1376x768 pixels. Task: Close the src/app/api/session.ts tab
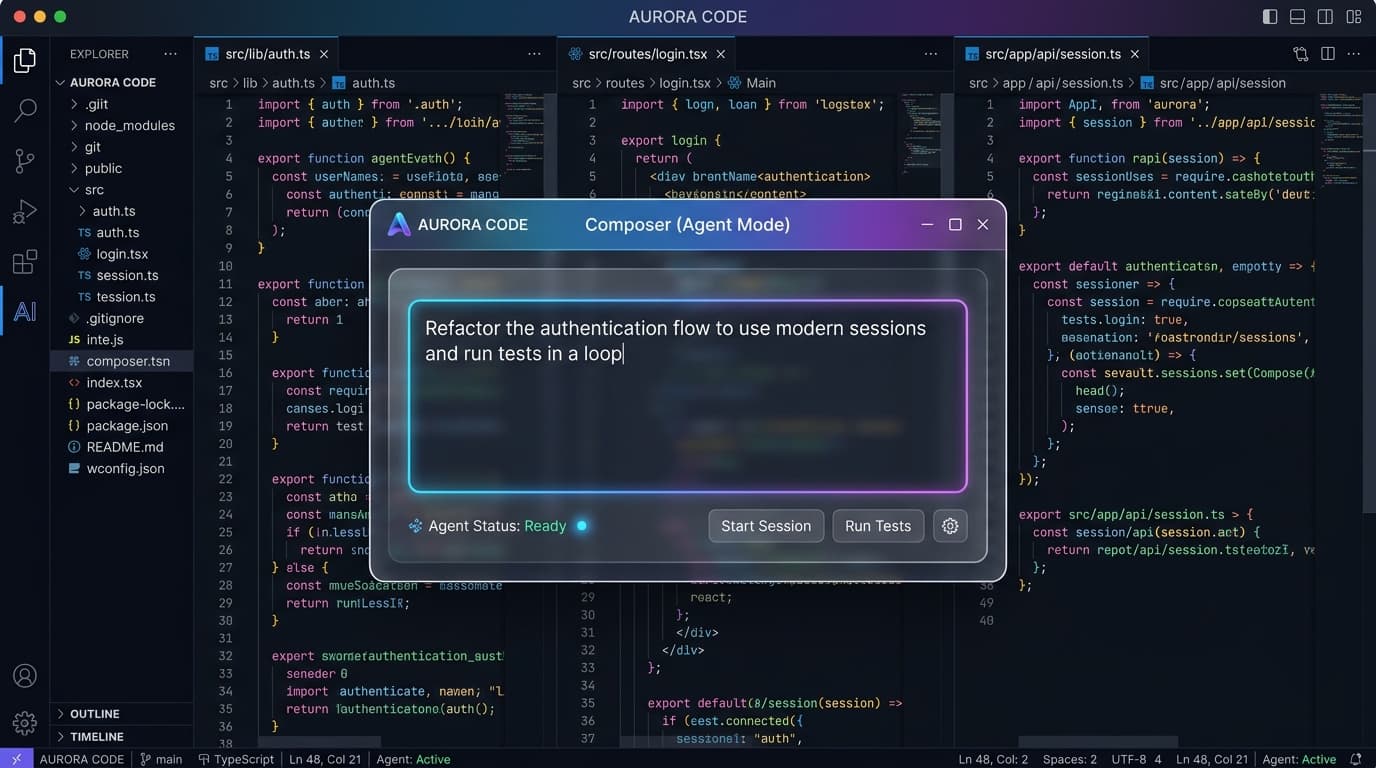(x=1135, y=54)
